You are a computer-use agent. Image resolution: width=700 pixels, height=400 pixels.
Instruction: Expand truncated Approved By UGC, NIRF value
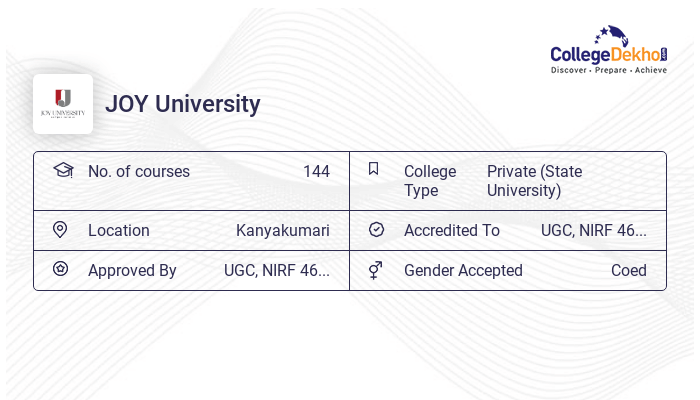277,270
